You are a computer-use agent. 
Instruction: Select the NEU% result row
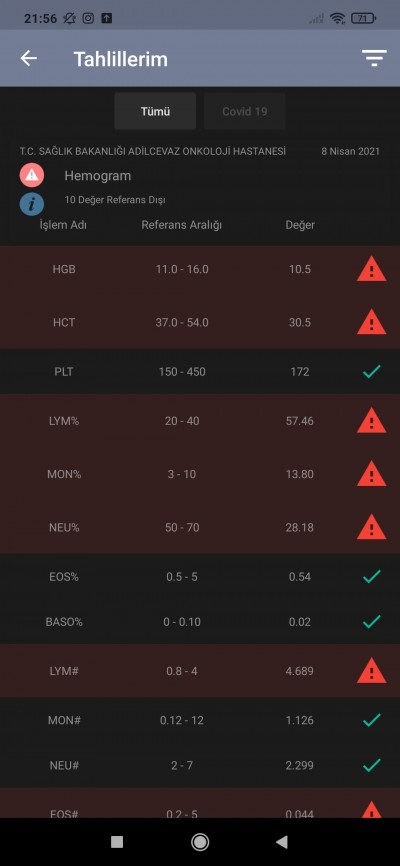pos(200,527)
